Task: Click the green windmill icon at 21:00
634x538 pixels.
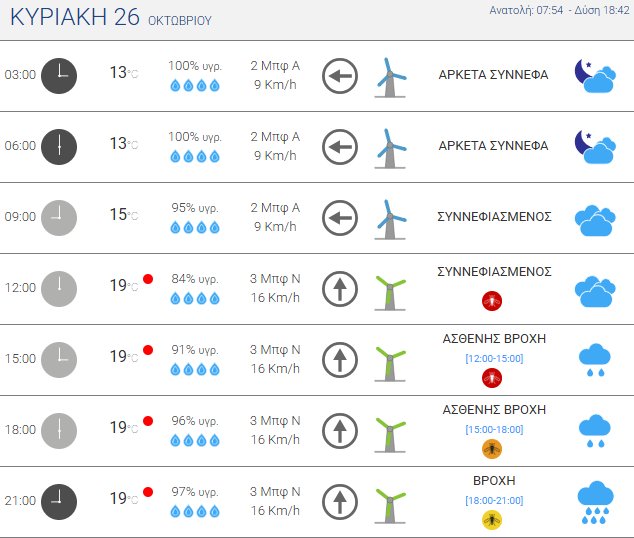Action: pos(390,502)
